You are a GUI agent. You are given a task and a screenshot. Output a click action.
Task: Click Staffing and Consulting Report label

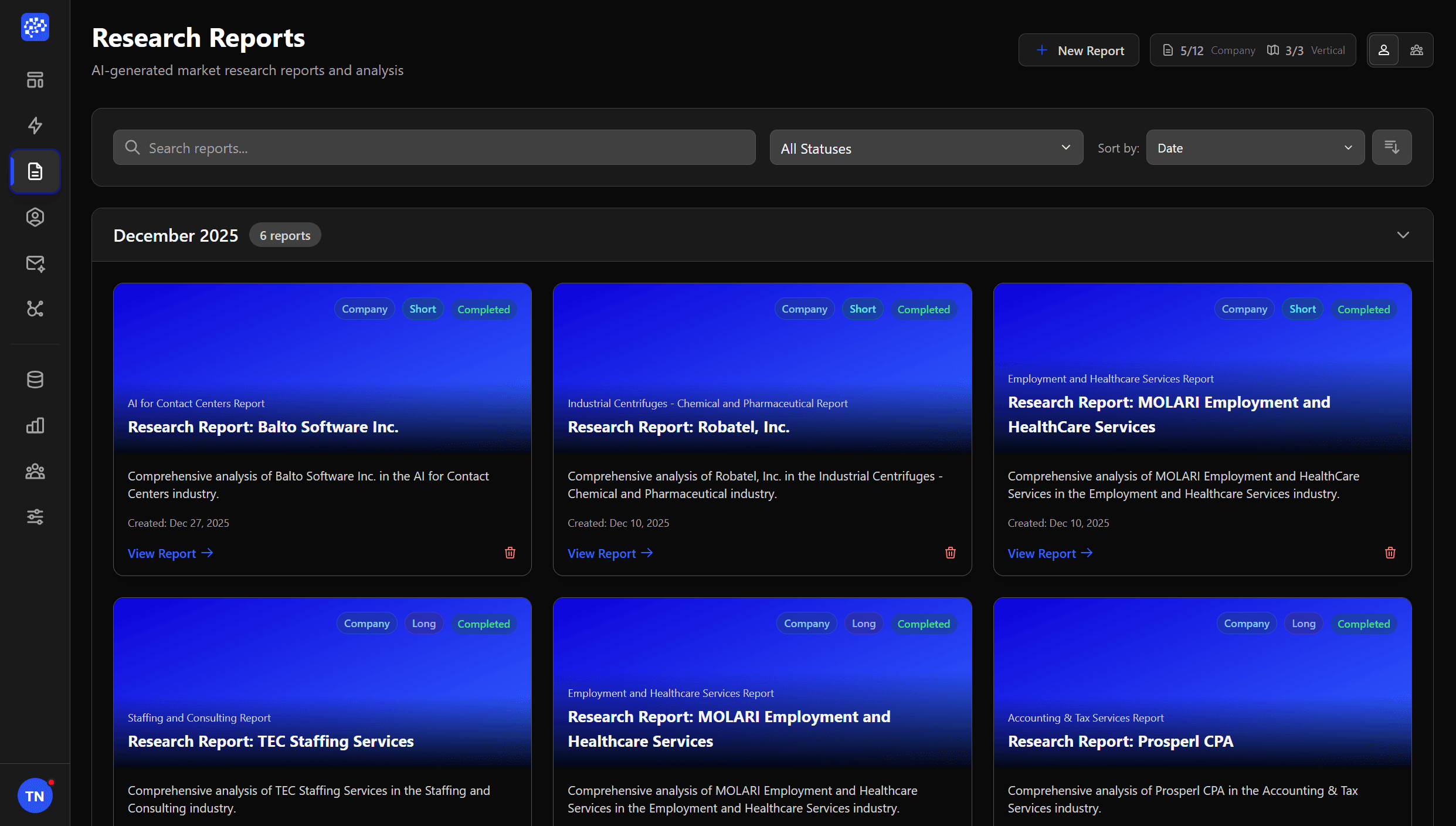pyautogui.click(x=199, y=717)
